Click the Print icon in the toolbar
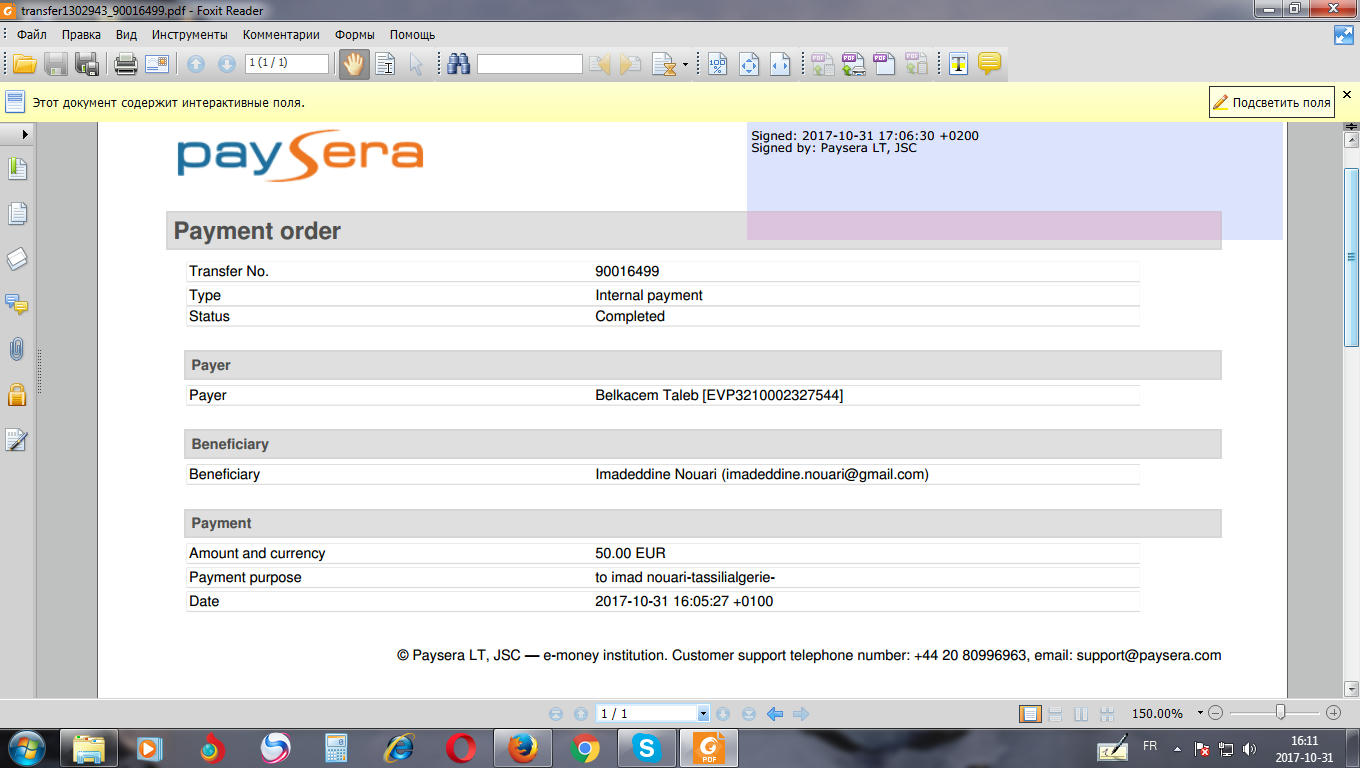Image resolution: width=1360 pixels, height=768 pixels. point(125,65)
